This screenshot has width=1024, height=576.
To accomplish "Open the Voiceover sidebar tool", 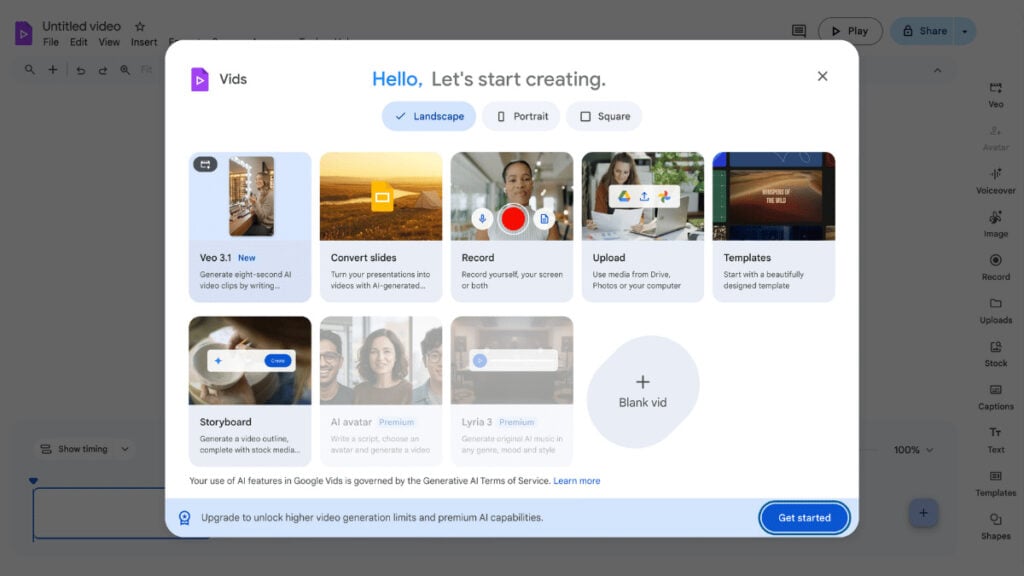I will (x=995, y=181).
